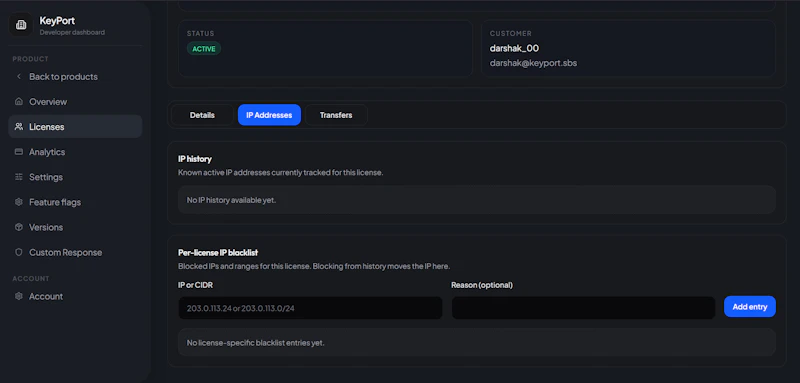Click the STATUS label

[201, 33]
